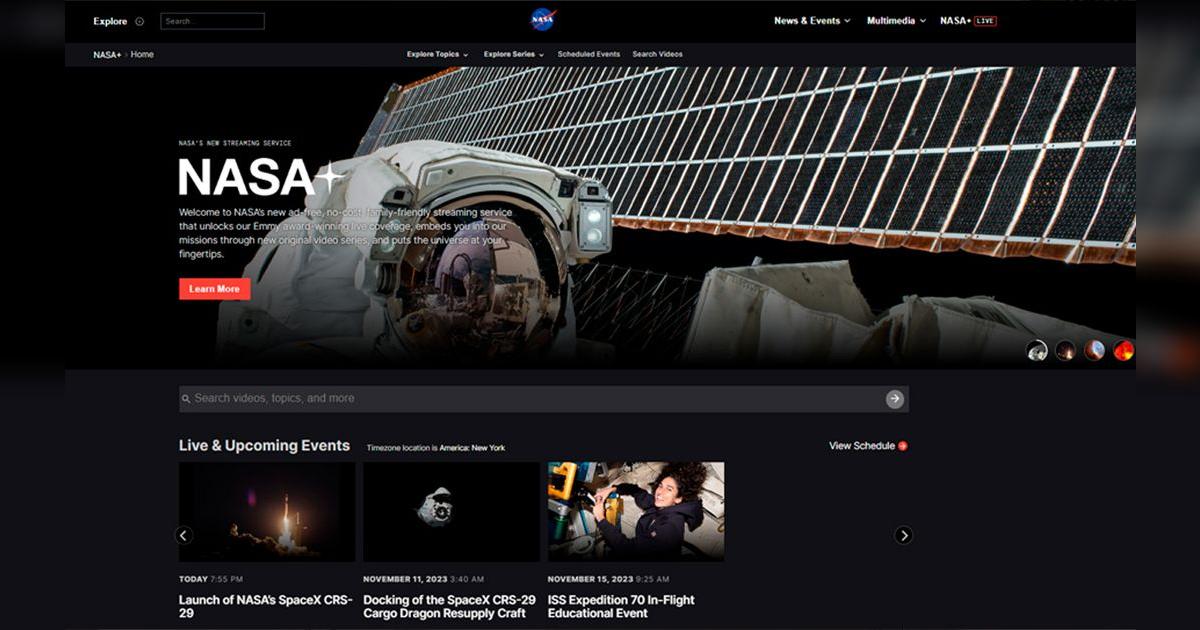The image size is (1200, 630).
Task: Open the Search Videos nav item
Action: point(656,54)
